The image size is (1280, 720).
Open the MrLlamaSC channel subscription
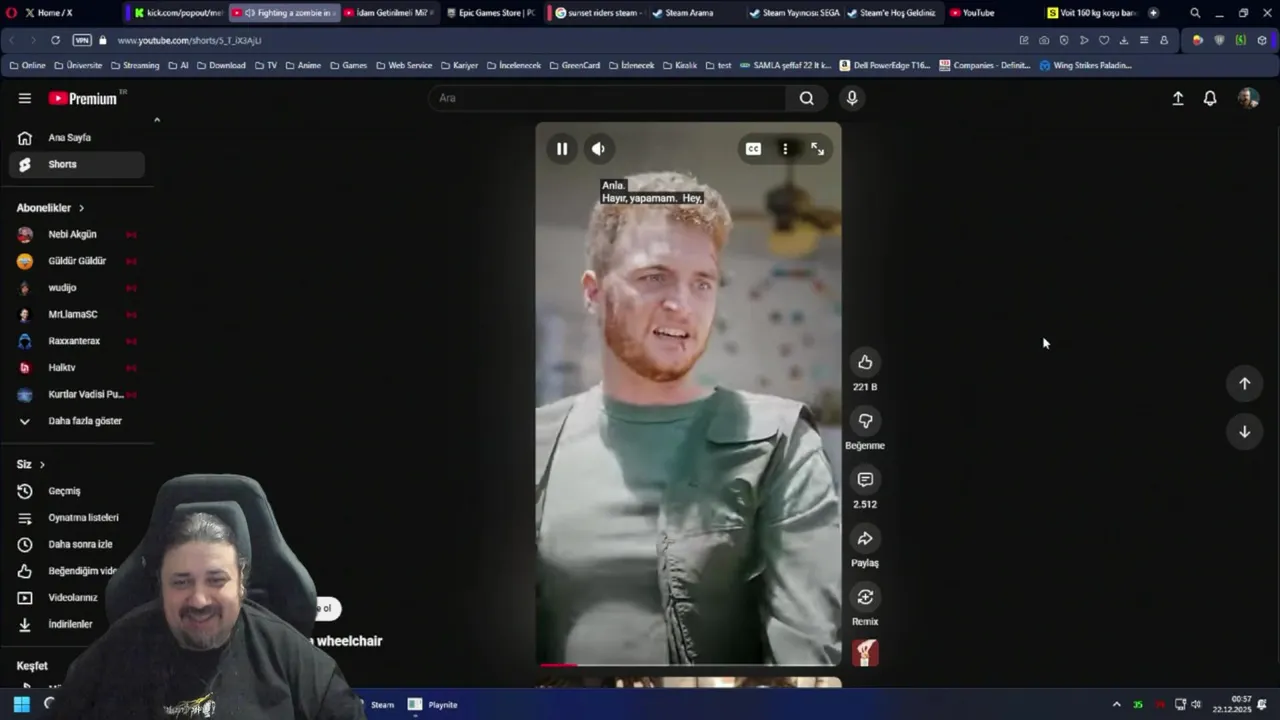tap(76, 314)
